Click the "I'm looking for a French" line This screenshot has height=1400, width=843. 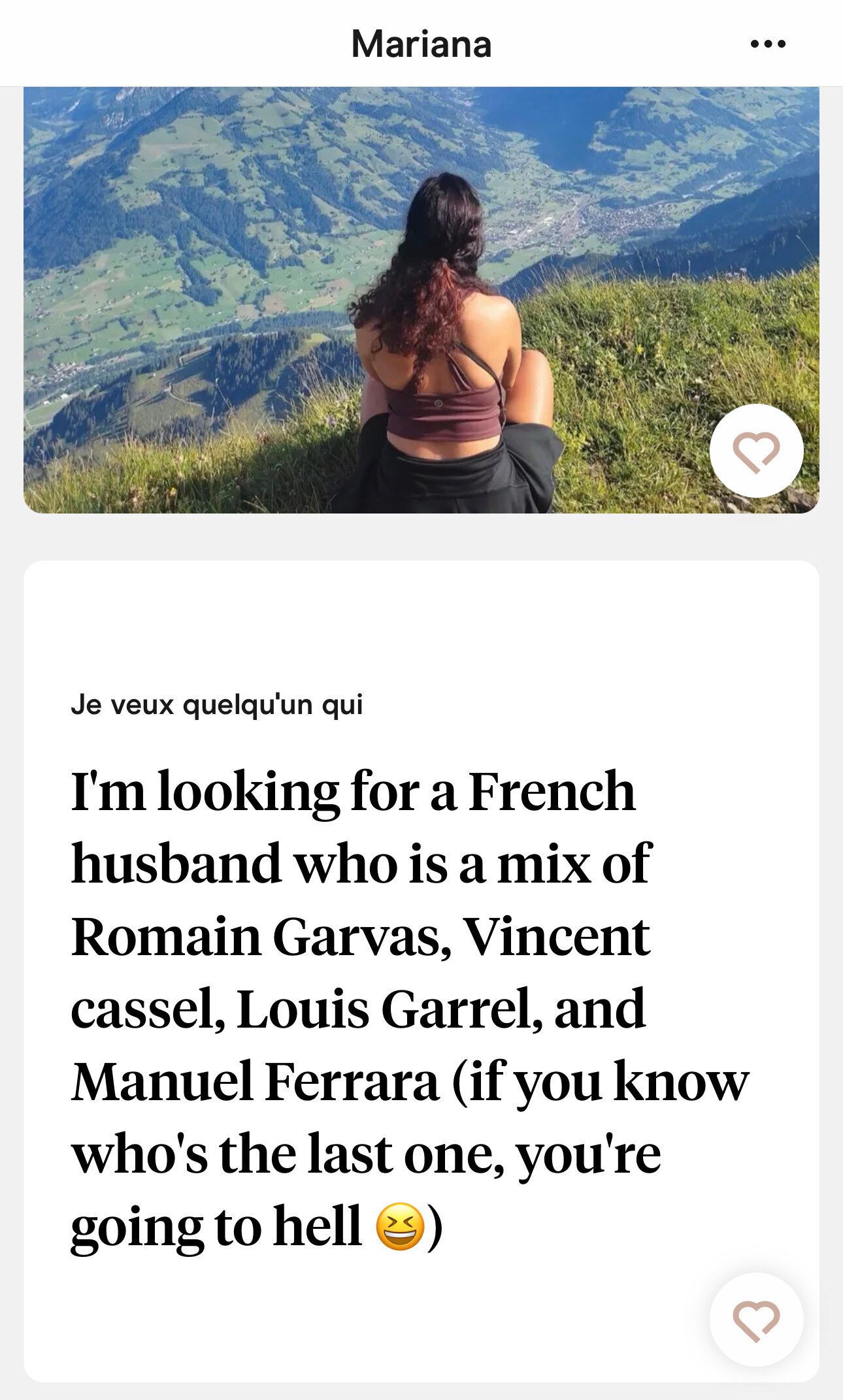coord(353,792)
